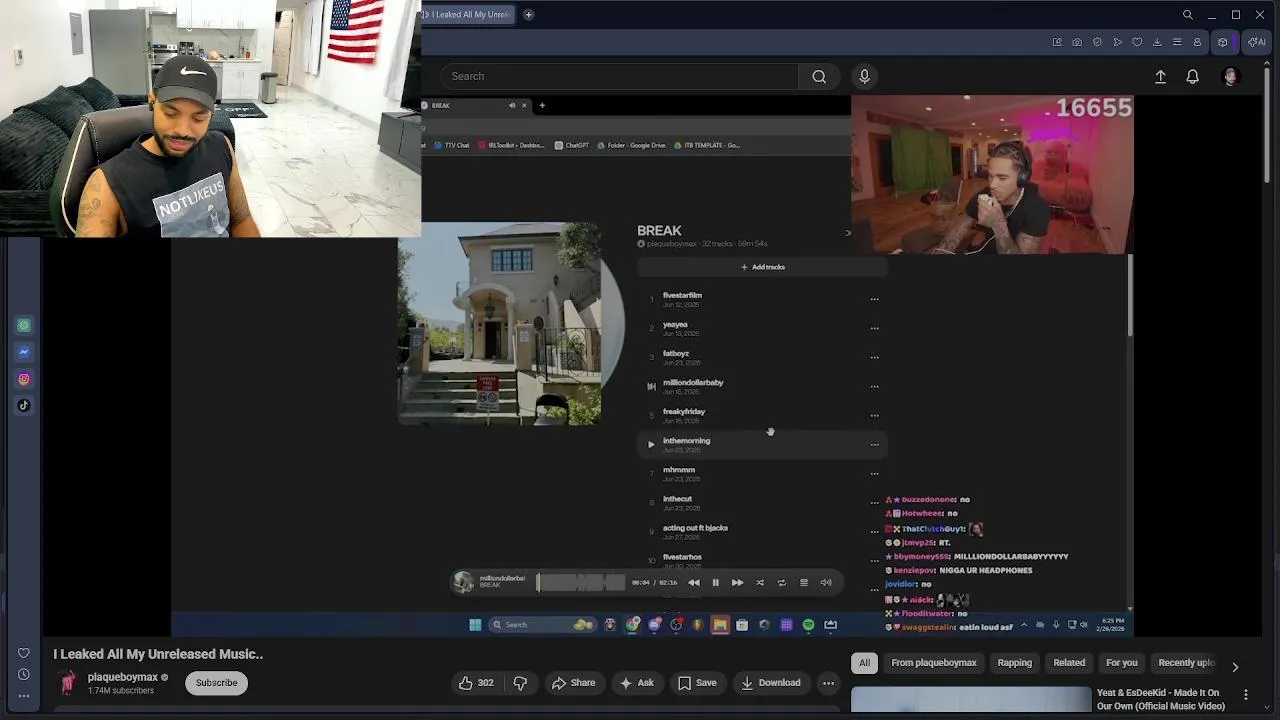Open TTV Chat bookmark
The image size is (1280, 720).
tap(451, 145)
